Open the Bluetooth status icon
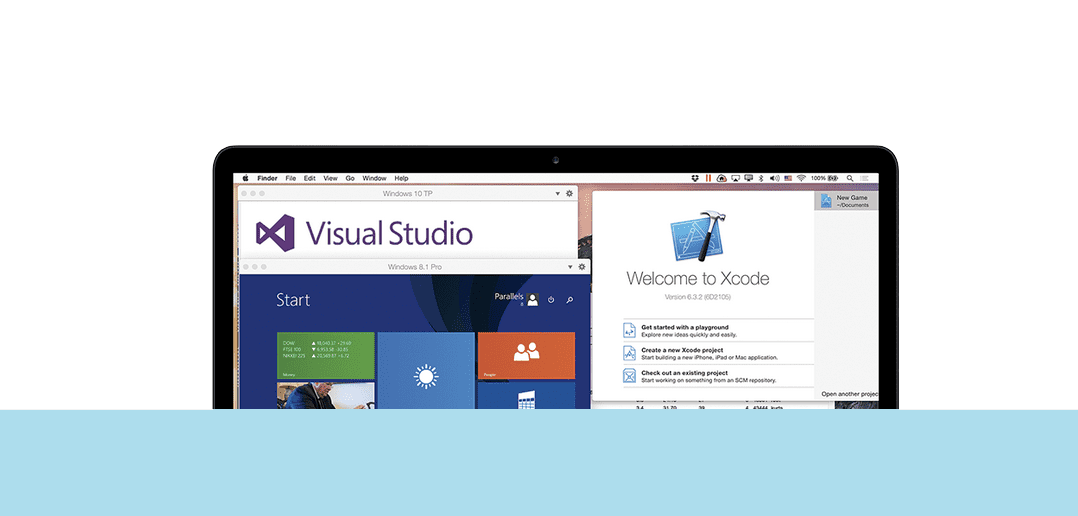The height and width of the screenshot is (516, 1078). click(761, 178)
